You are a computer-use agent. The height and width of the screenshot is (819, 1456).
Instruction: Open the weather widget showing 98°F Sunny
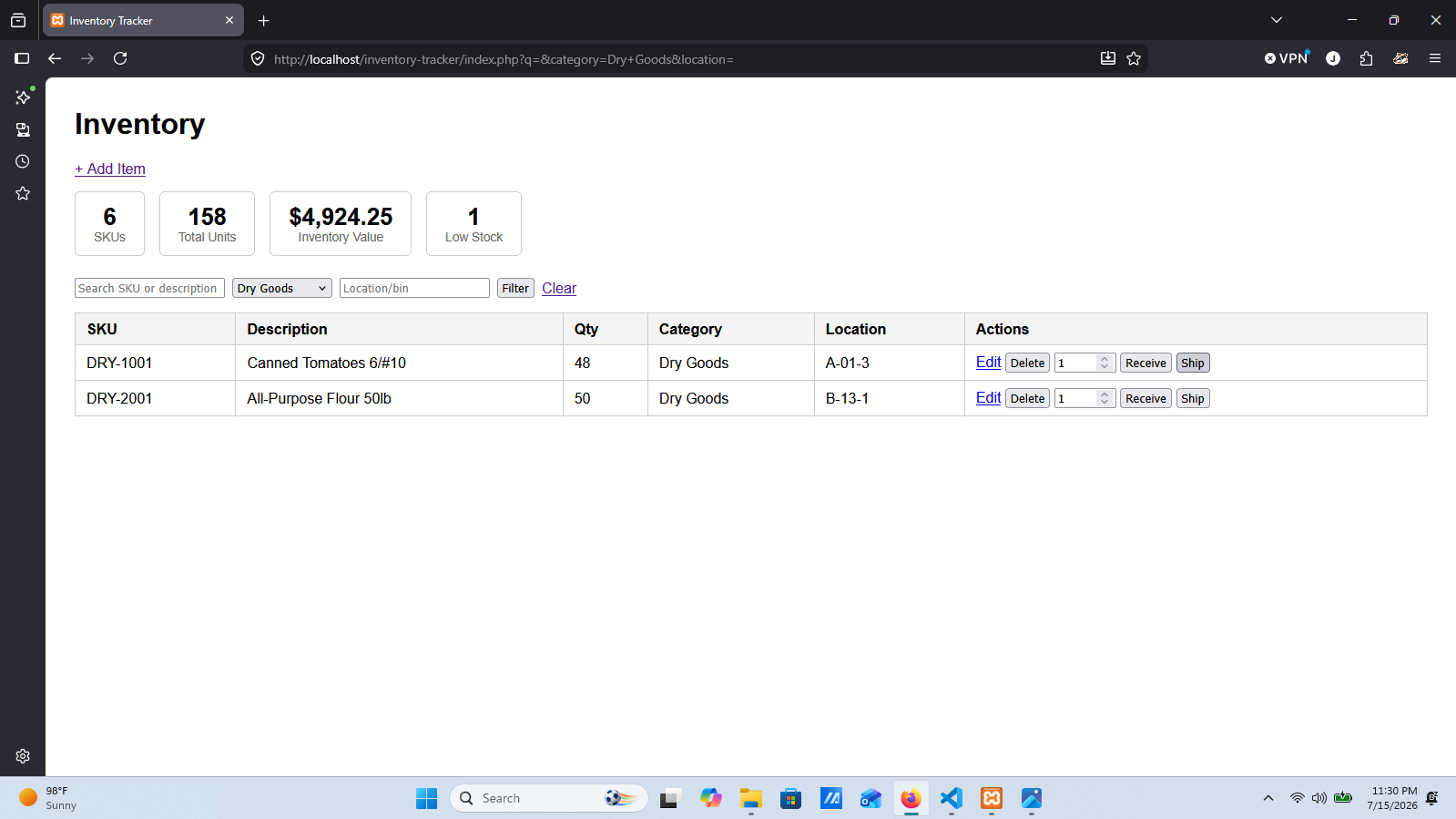49,798
